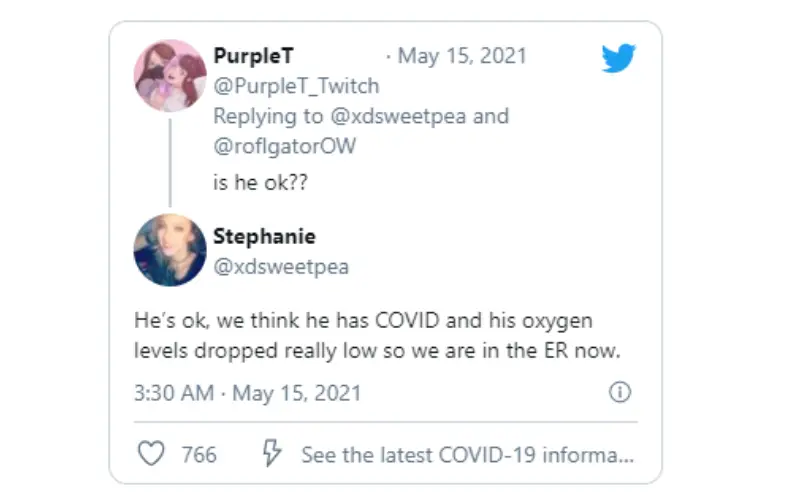Open the @roflgatorOW mention

coord(285,146)
